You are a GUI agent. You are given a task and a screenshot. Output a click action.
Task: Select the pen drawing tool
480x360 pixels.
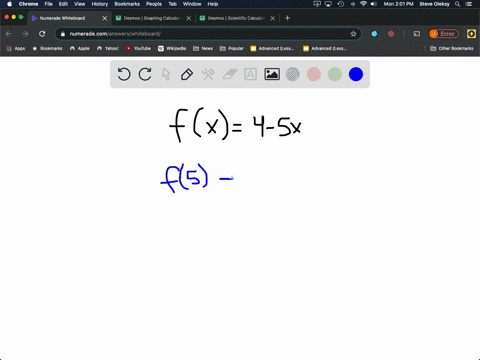coord(187,74)
